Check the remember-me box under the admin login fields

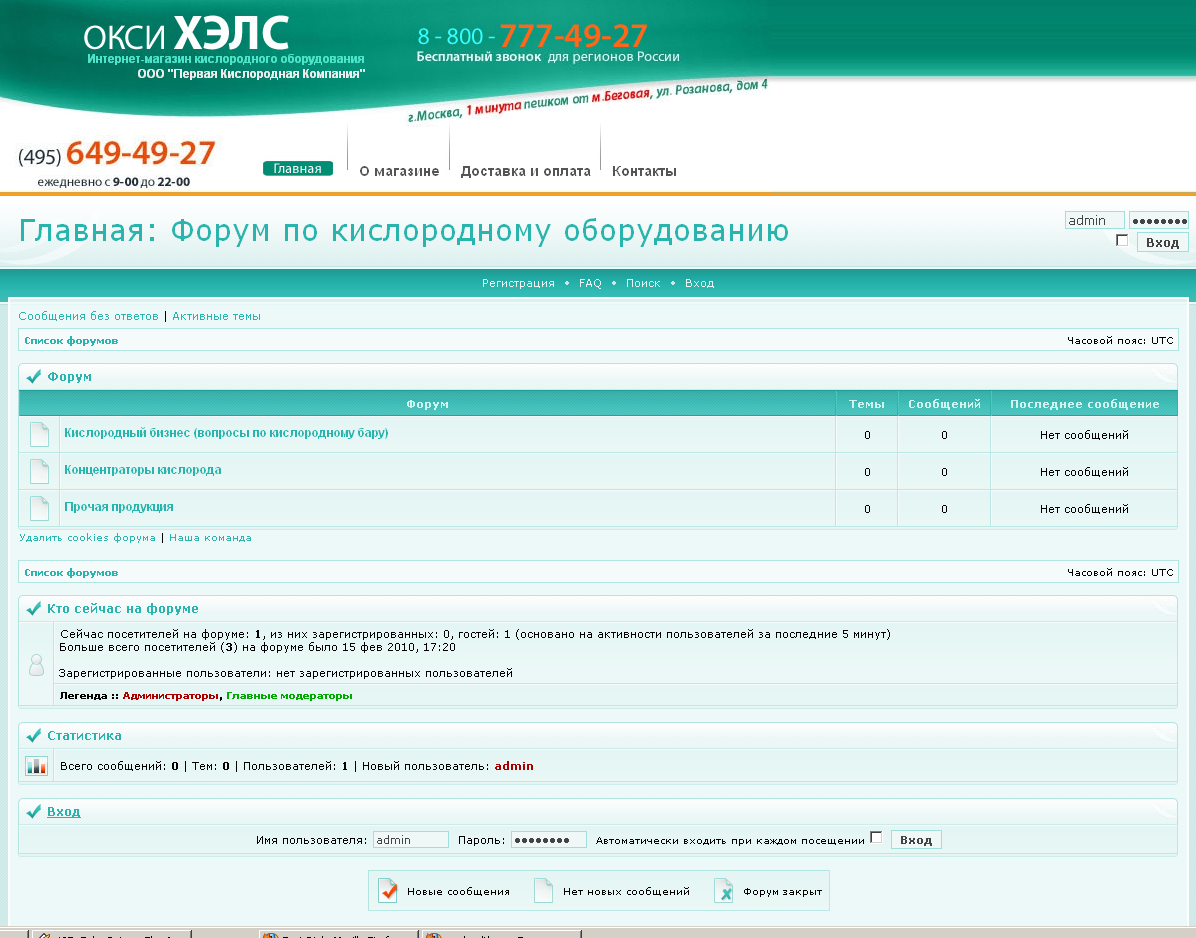(x=1122, y=240)
